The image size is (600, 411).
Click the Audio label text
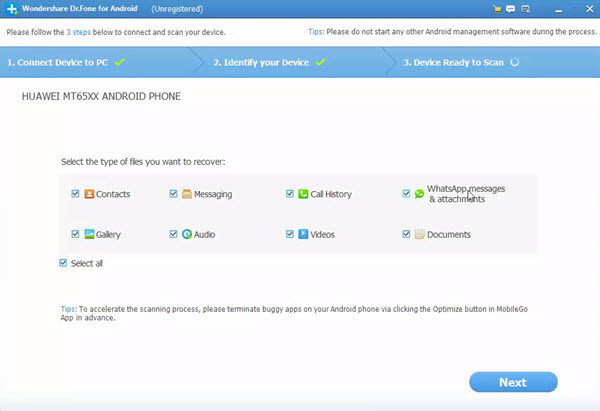click(205, 234)
